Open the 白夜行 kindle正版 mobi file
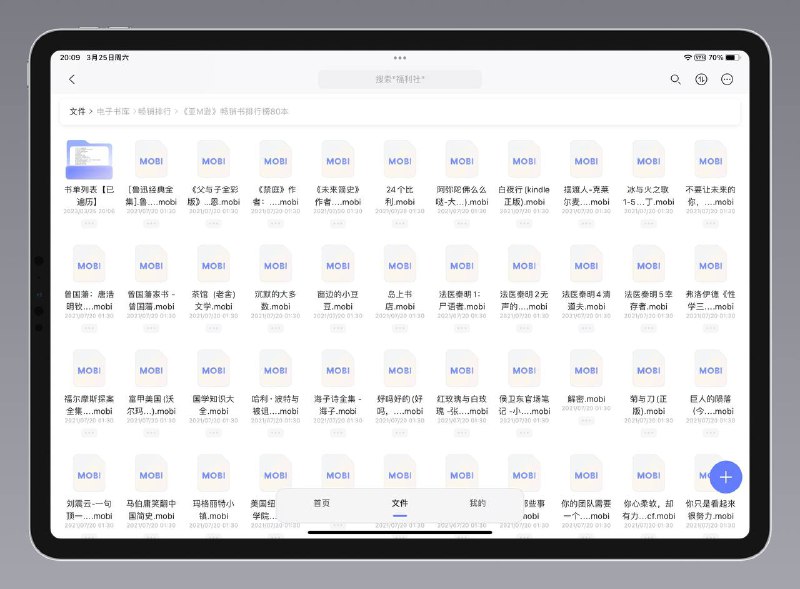This screenshot has width=800, height=589. click(x=523, y=160)
